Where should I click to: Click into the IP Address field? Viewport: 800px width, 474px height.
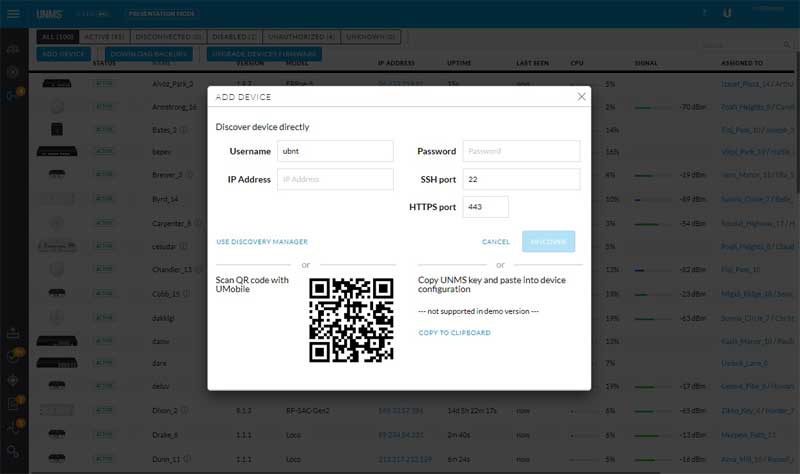tap(335, 179)
